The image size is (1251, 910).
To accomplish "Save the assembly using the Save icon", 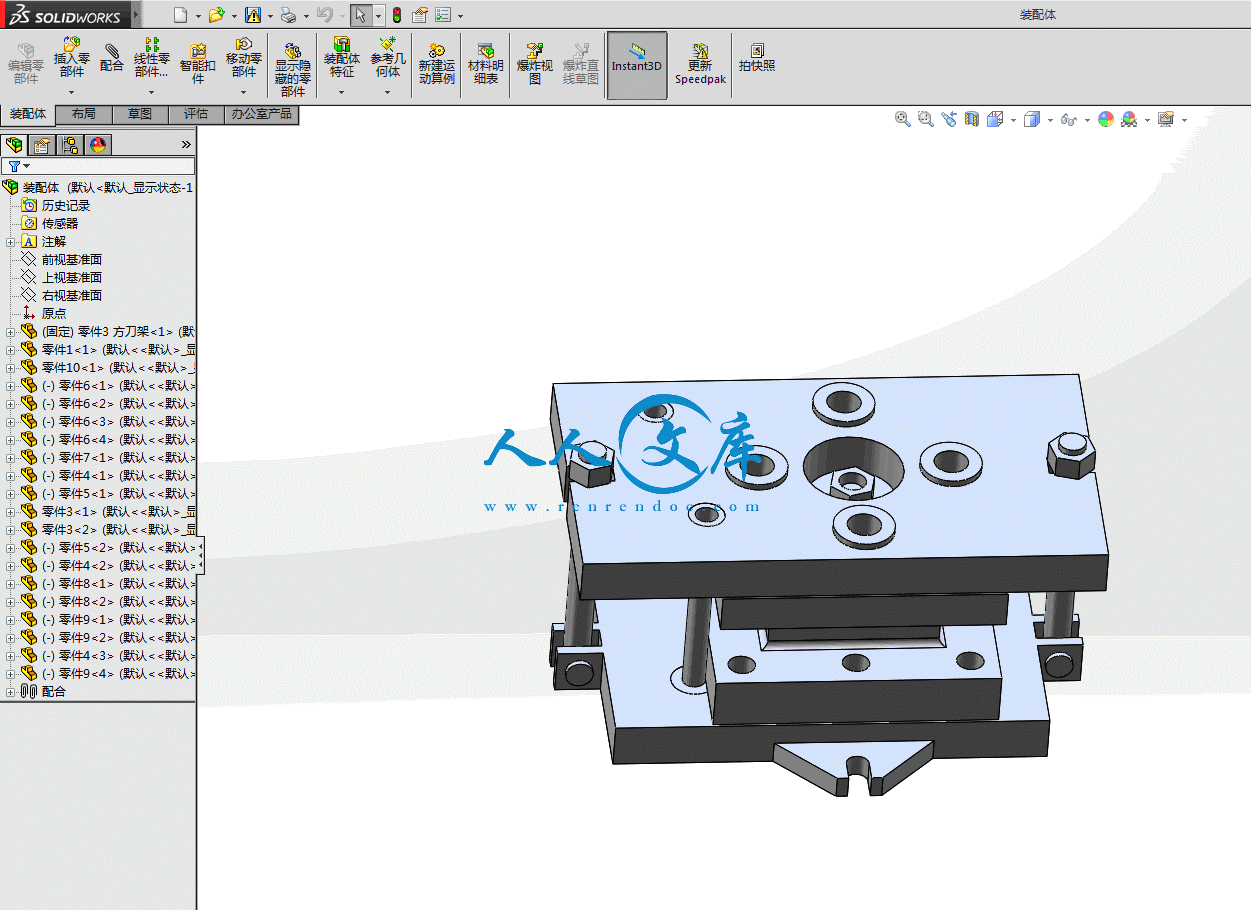I will pos(253,15).
